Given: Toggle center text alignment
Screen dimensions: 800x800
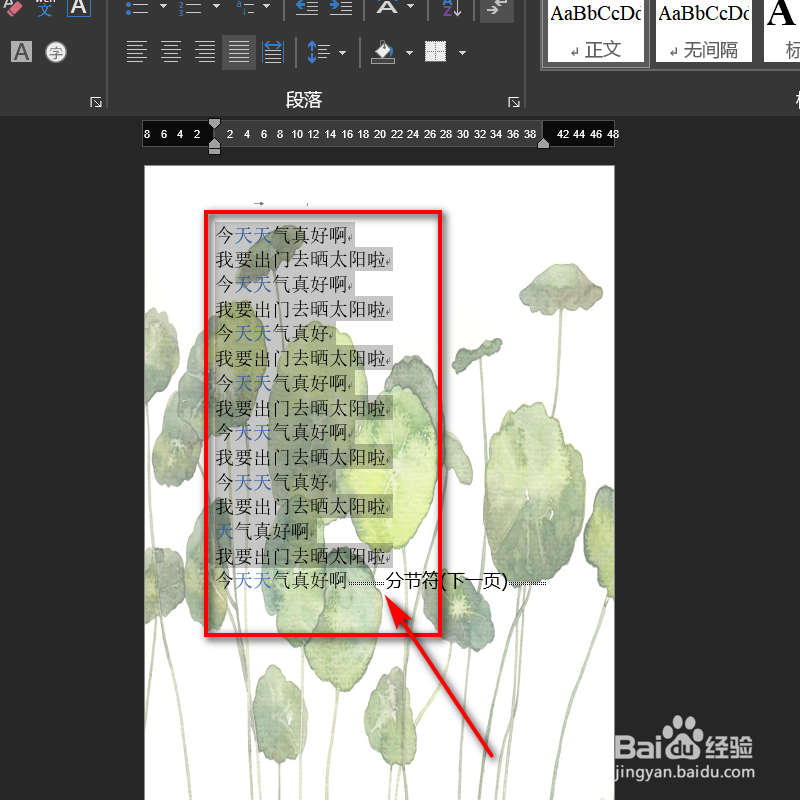Looking at the screenshot, I should (x=171, y=52).
